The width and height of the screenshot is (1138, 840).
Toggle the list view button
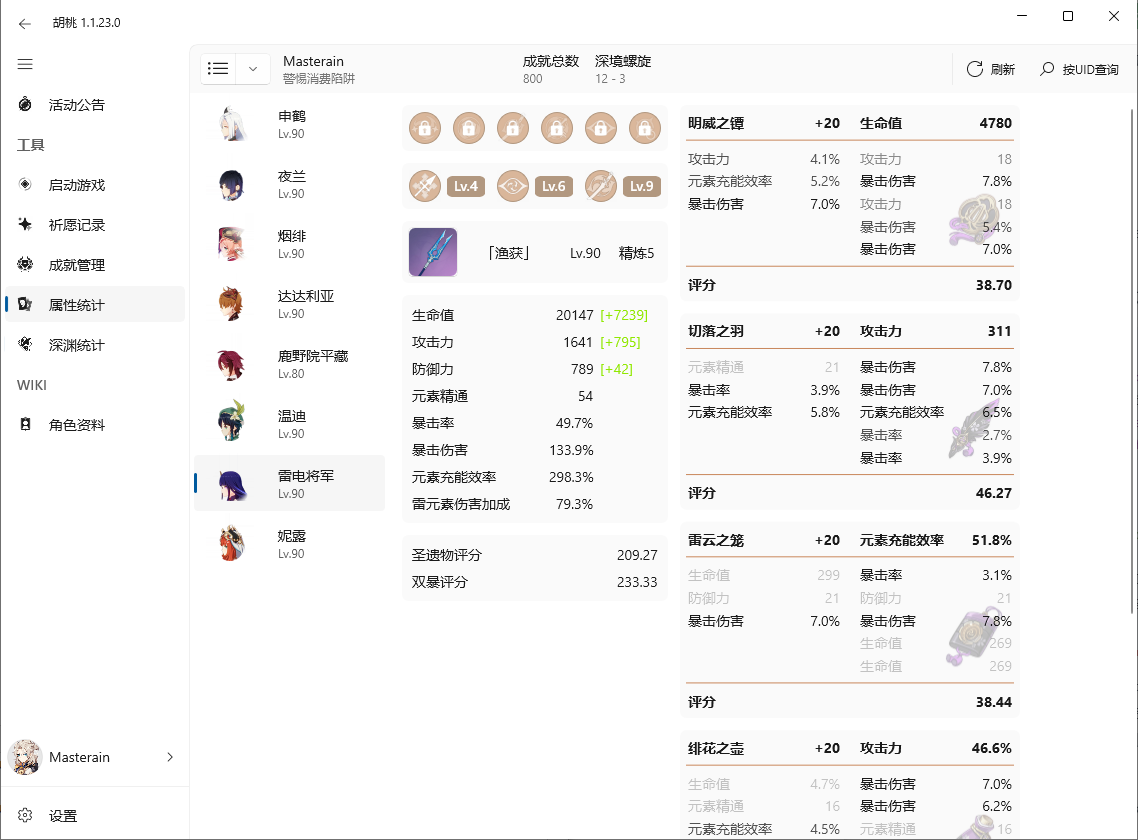click(x=218, y=68)
